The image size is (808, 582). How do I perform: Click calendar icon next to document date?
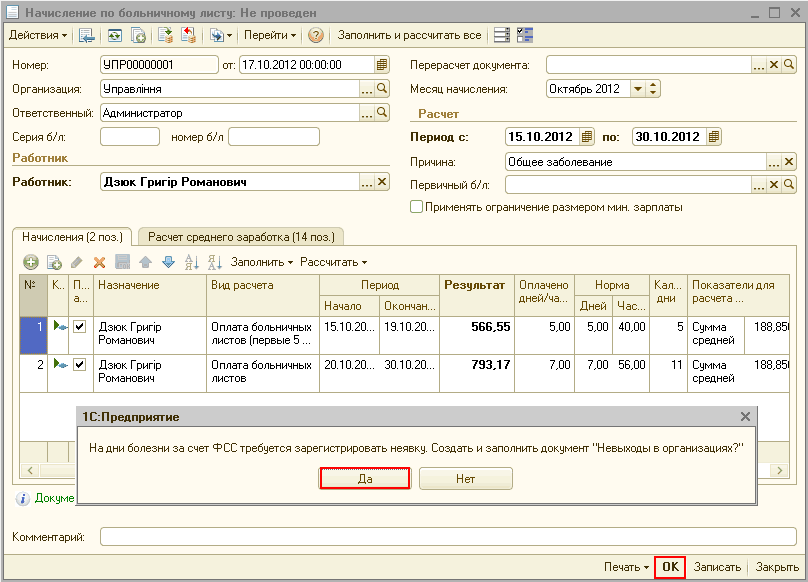(381, 65)
